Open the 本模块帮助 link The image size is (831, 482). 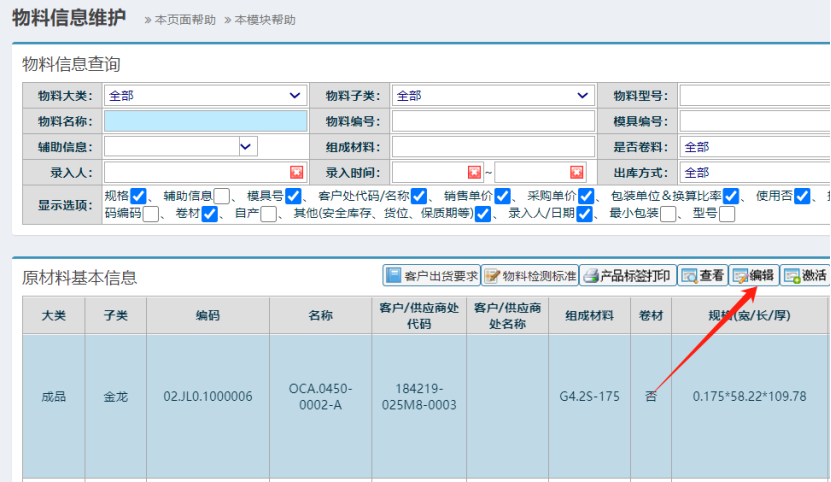264,19
